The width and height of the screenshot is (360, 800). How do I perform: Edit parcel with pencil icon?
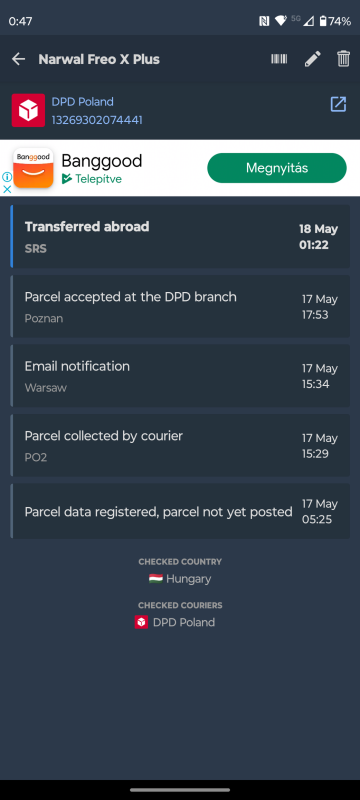(313, 59)
